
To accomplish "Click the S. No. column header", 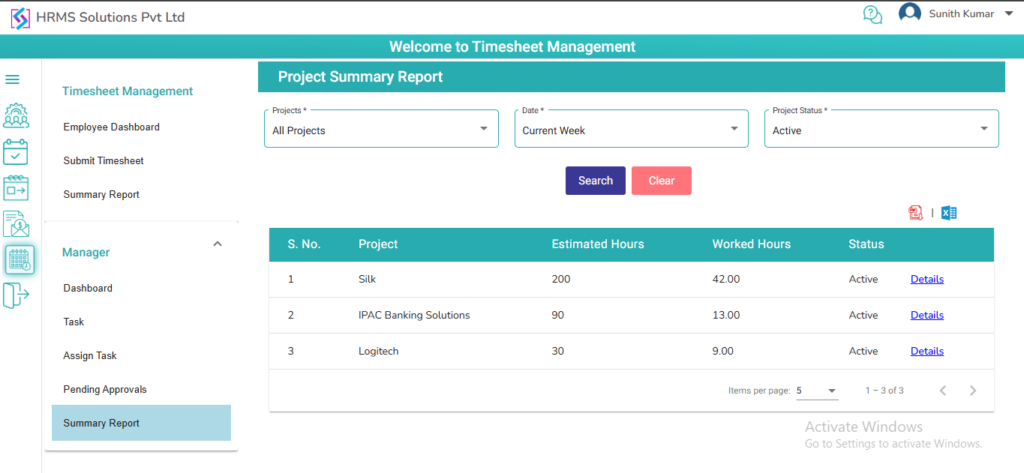I will 304,244.
